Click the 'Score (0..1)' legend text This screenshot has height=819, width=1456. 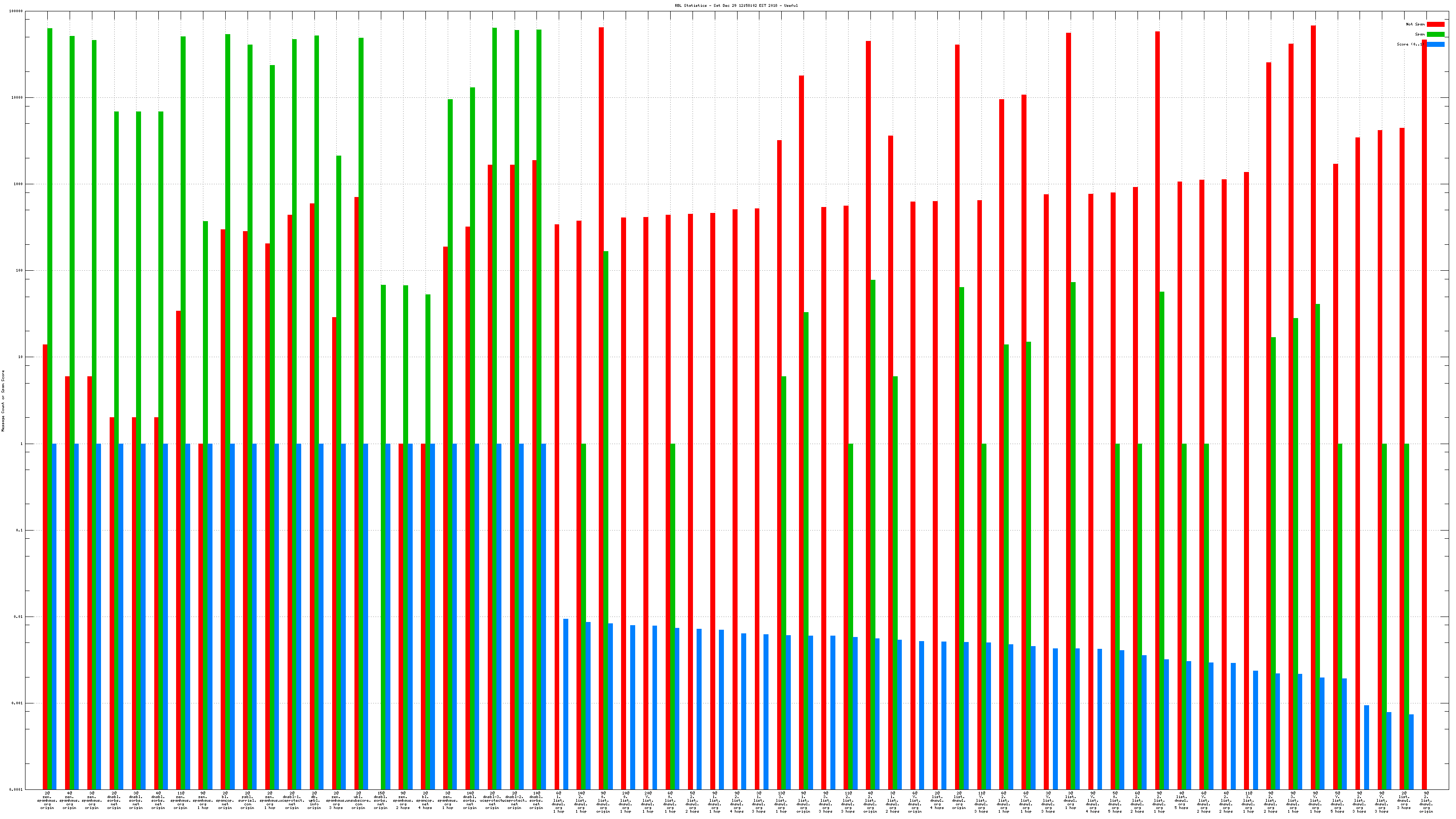1409,44
